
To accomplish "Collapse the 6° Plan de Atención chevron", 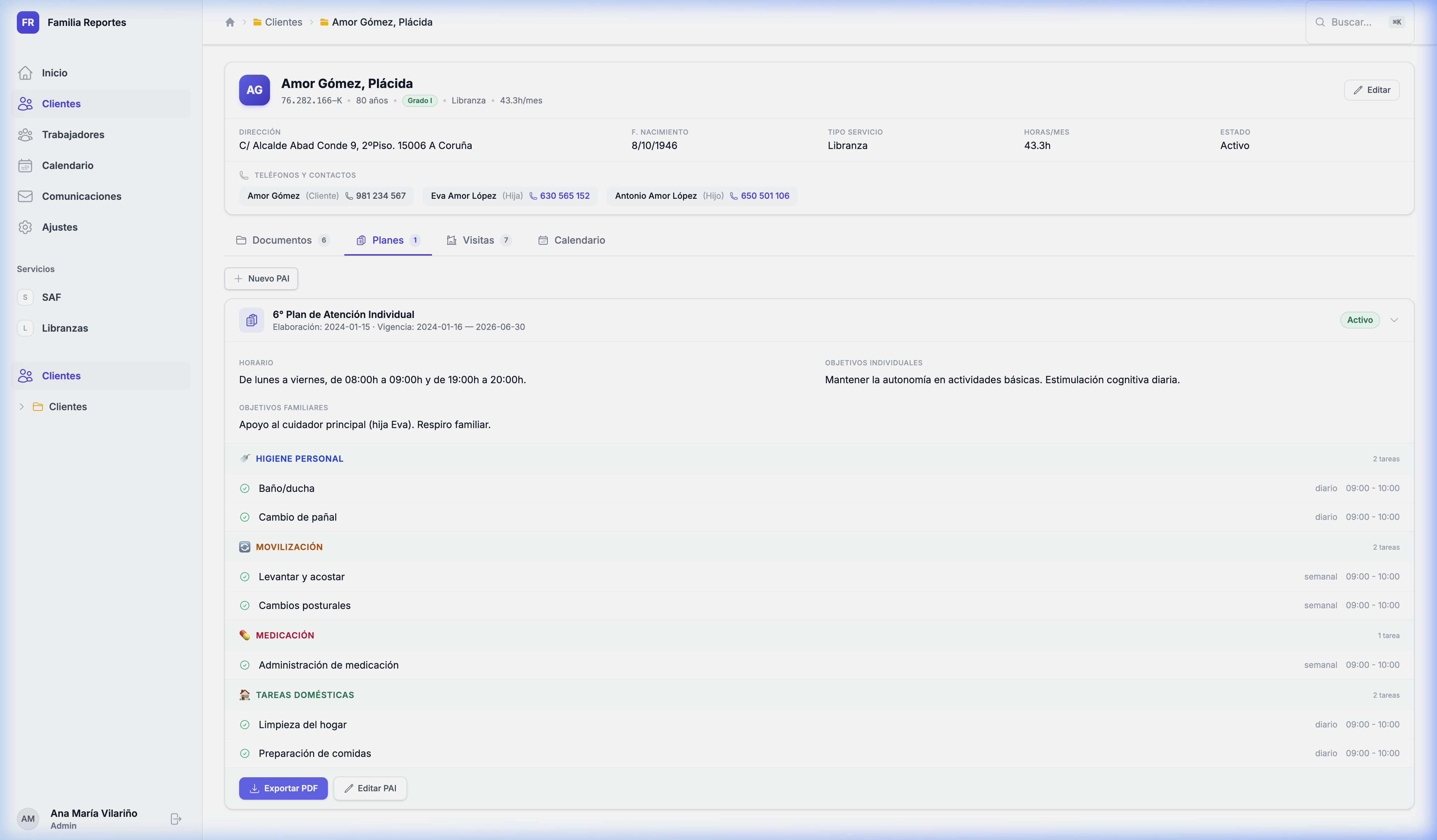I will point(1394,320).
